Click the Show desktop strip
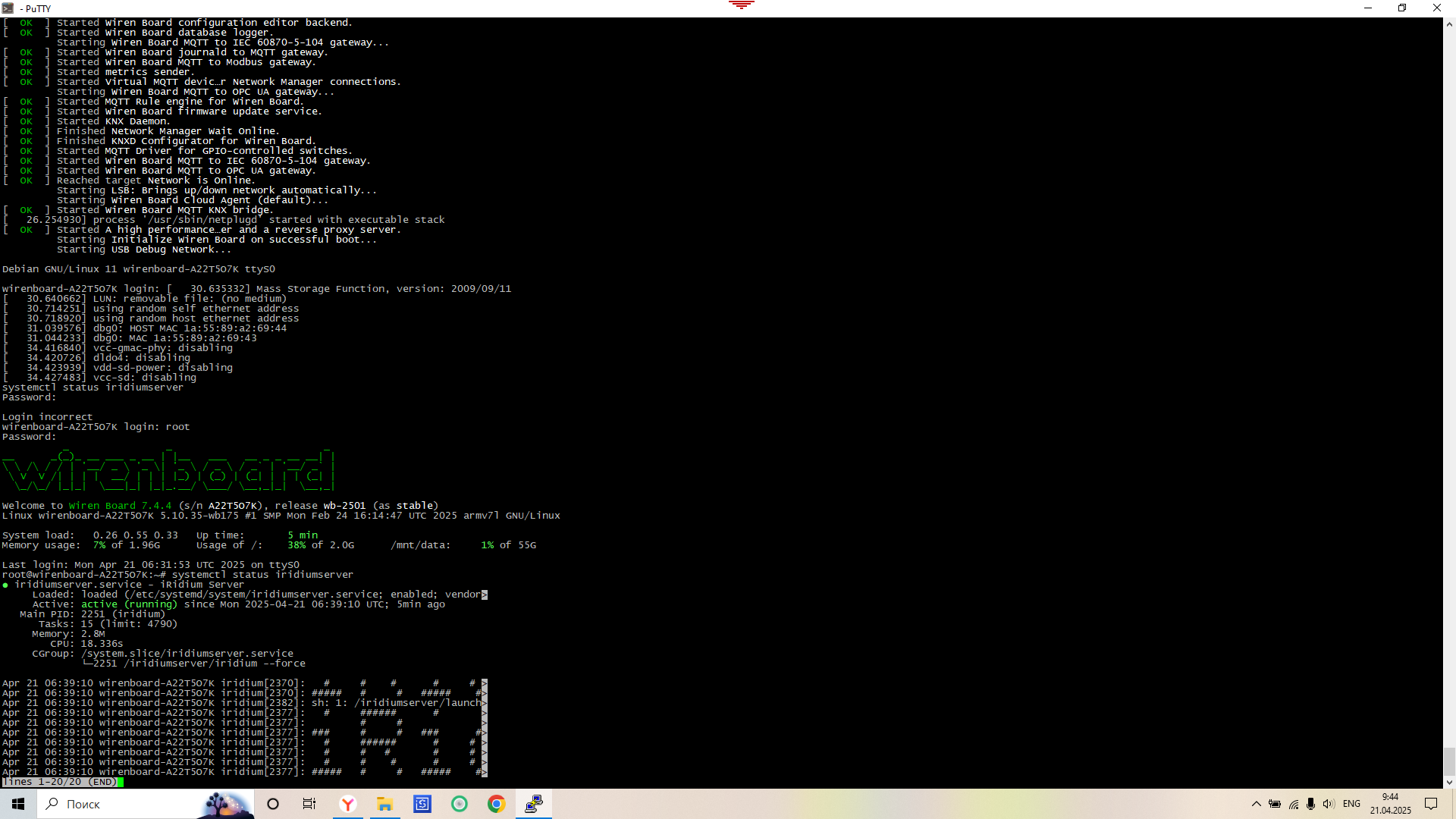 (1453, 804)
